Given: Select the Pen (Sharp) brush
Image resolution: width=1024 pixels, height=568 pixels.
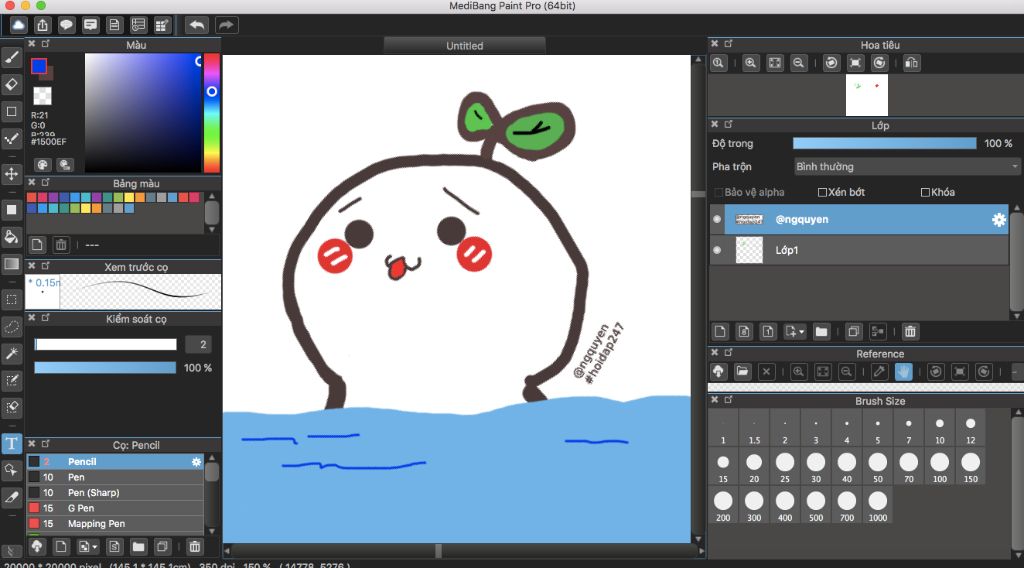Looking at the screenshot, I should 115,493.
